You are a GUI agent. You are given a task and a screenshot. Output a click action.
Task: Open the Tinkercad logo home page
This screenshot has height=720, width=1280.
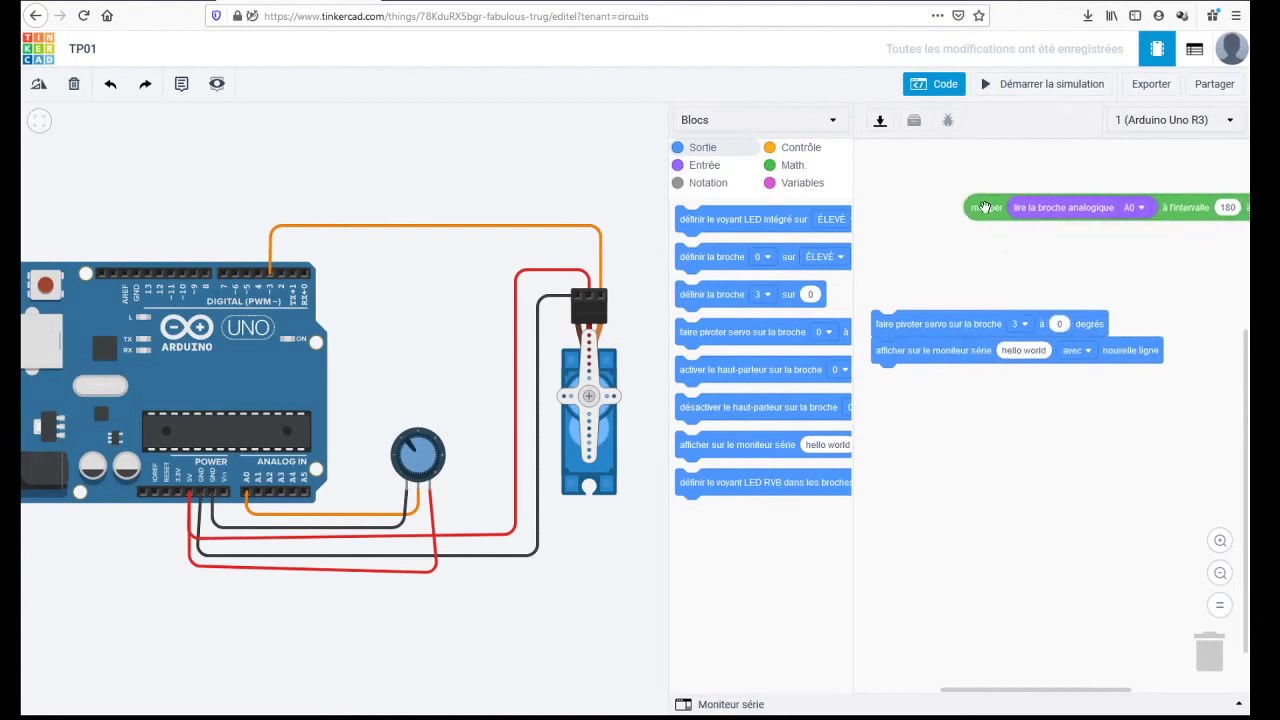coord(38,49)
